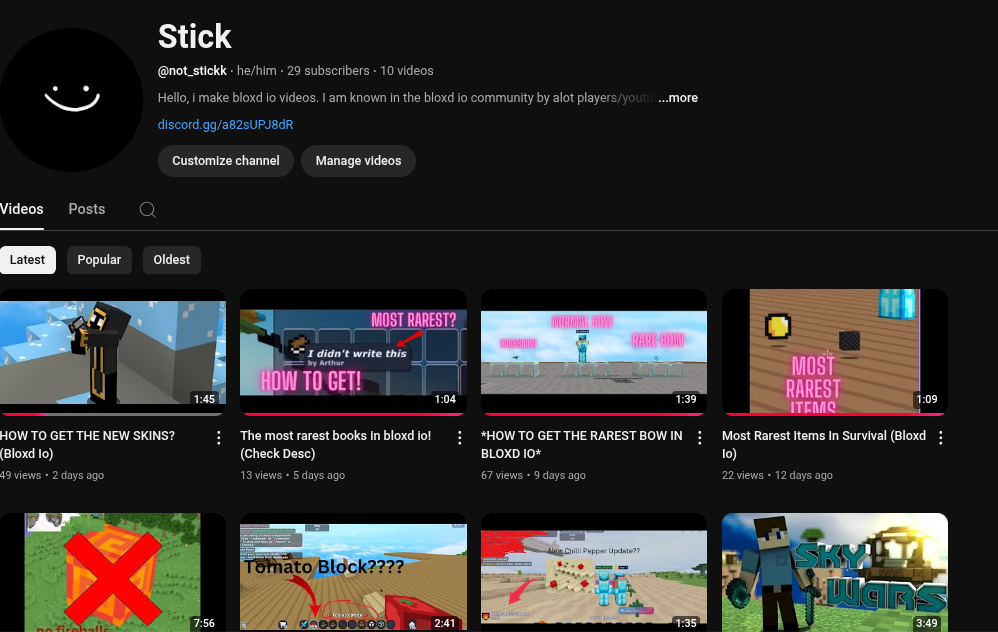
Task: Click the Stick channel smiley avatar
Action: 71,99
